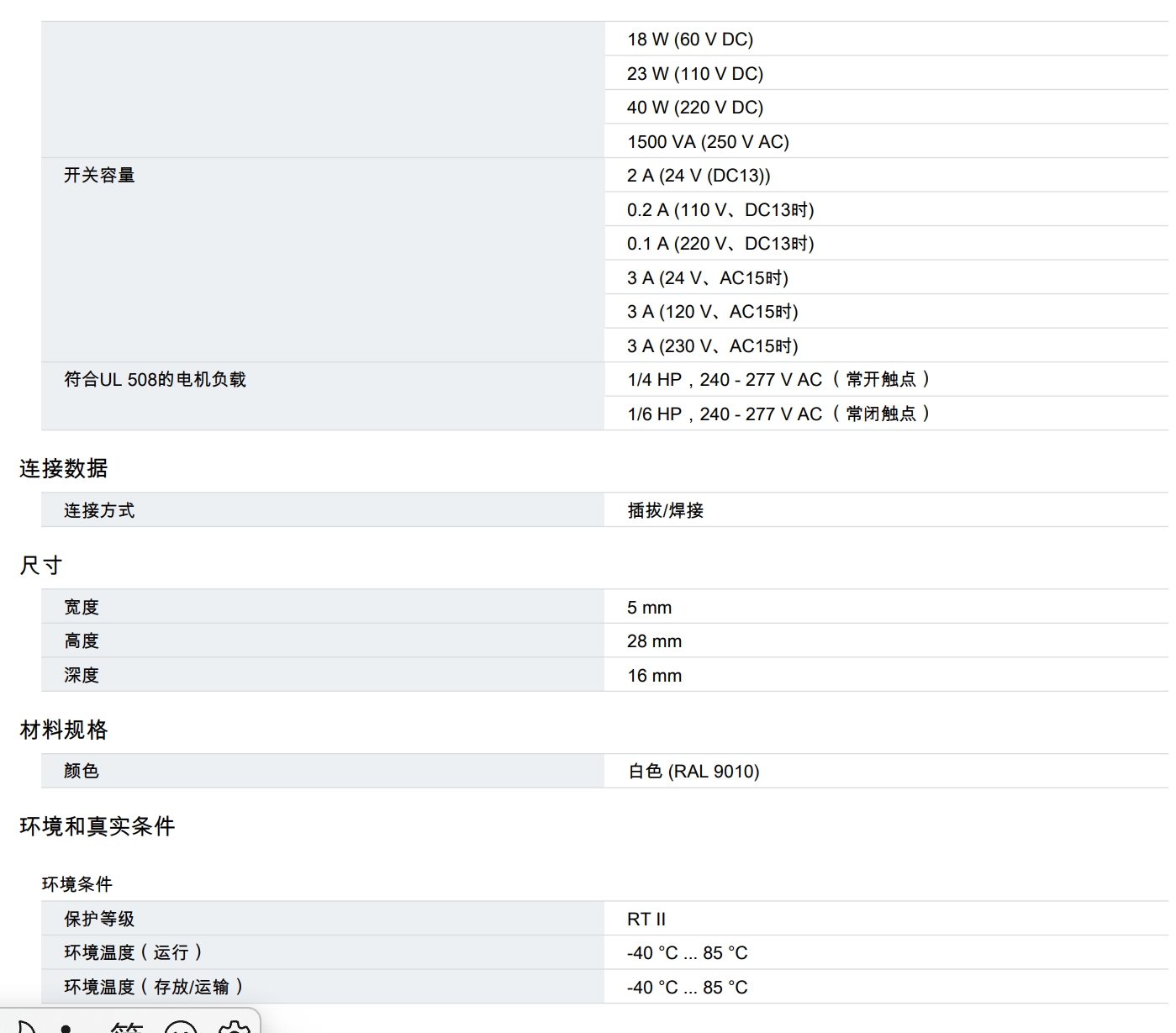Click the 环境和真实条件 heading

click(97, 826)
